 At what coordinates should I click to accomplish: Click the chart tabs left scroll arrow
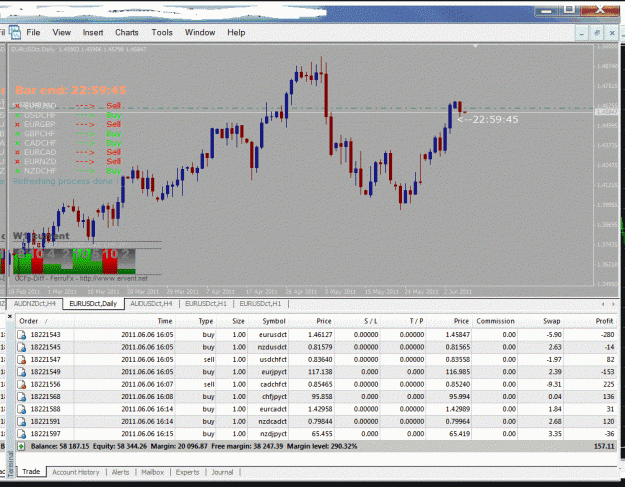603,304
